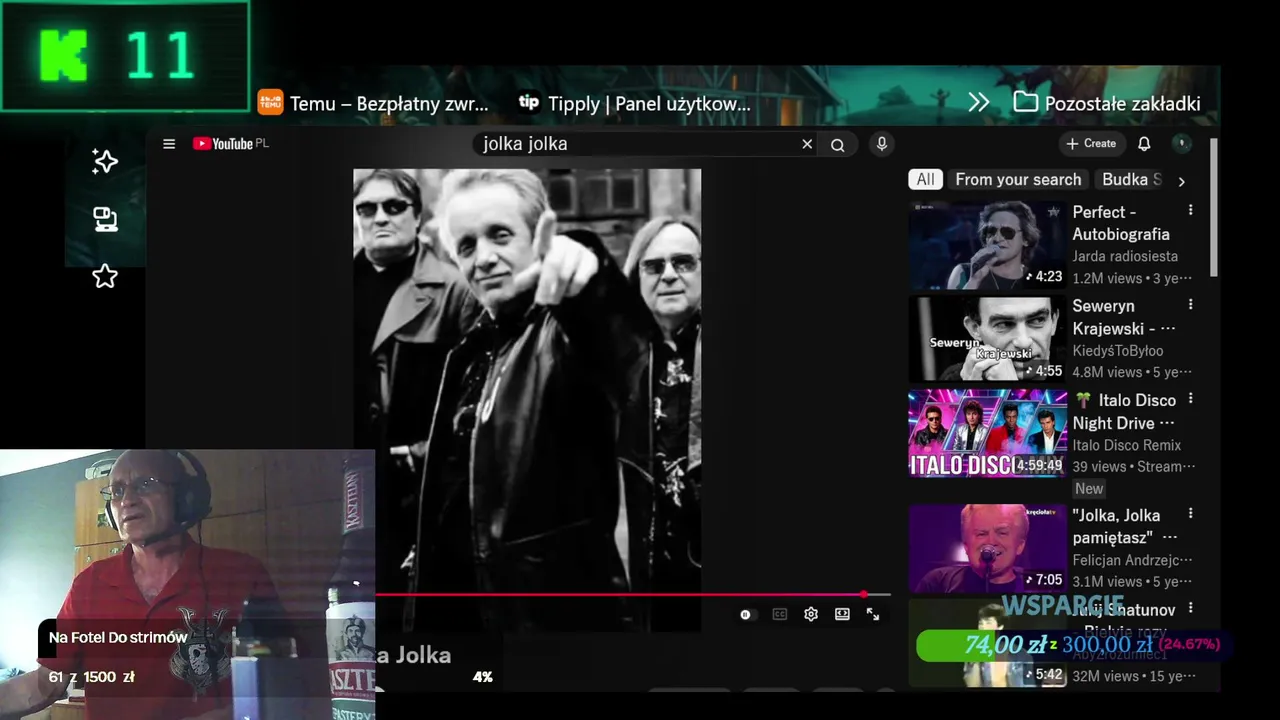Viewport: 1280px width, 720px height.
Task: Clear the 'jolka jolka' search text
Action: click(x=807, y=144)
